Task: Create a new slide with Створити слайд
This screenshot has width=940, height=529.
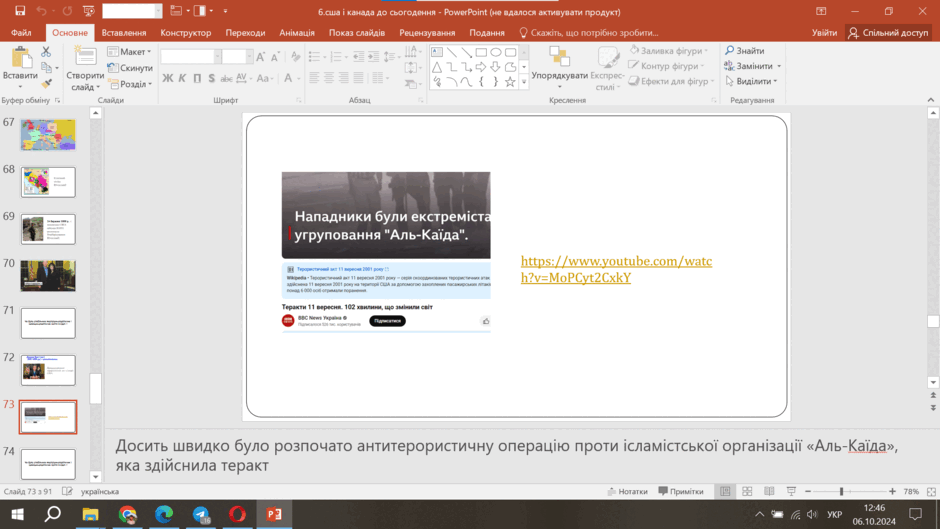Action: pos(85,68)
